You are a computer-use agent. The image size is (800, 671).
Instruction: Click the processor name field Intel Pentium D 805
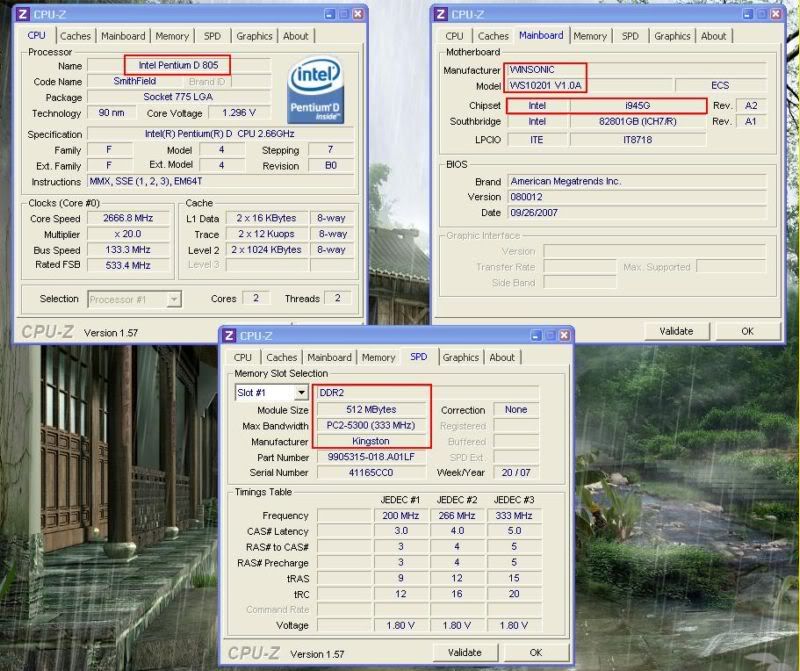tap(179, 65)
